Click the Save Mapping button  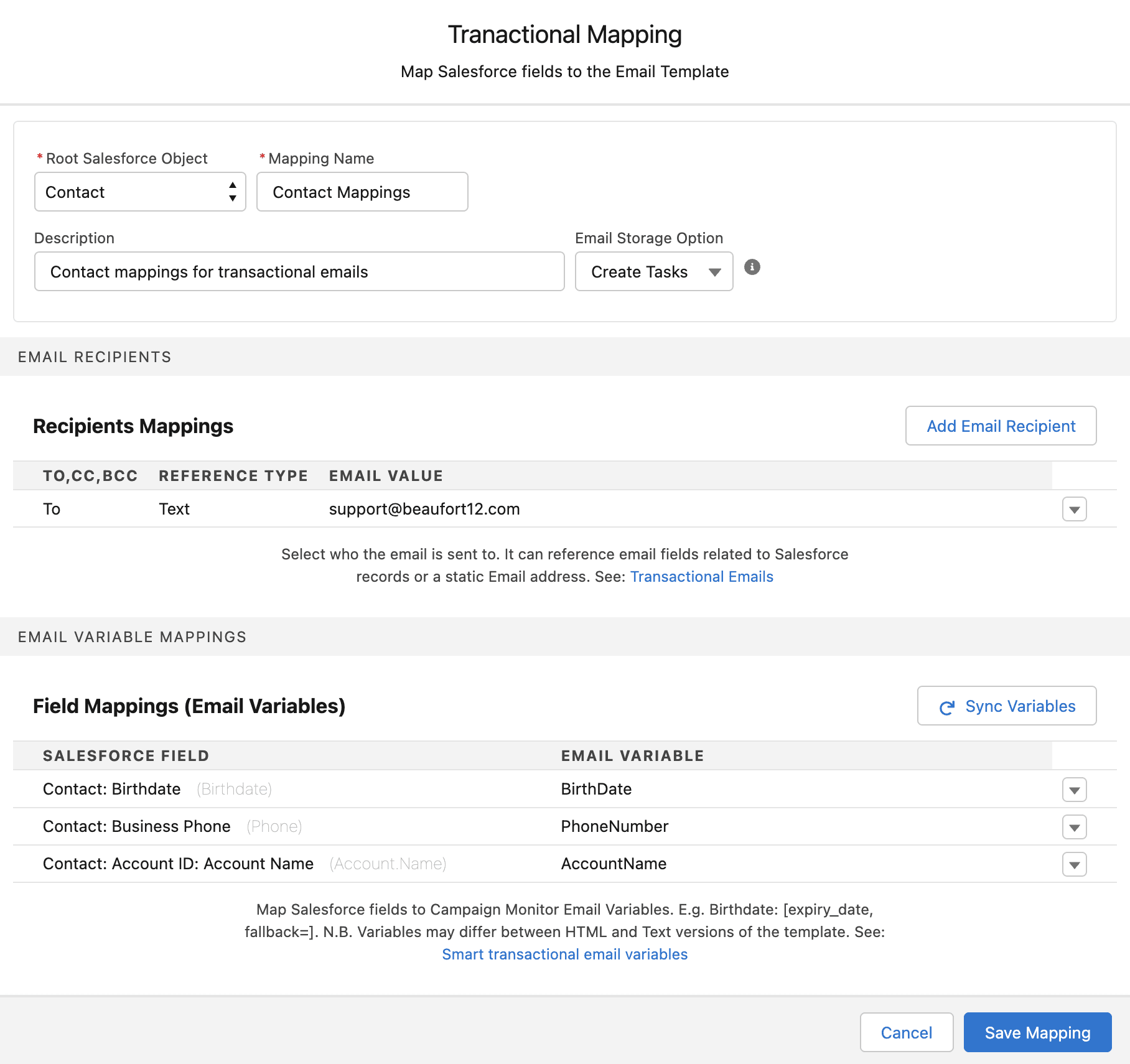[1037, 1032]
